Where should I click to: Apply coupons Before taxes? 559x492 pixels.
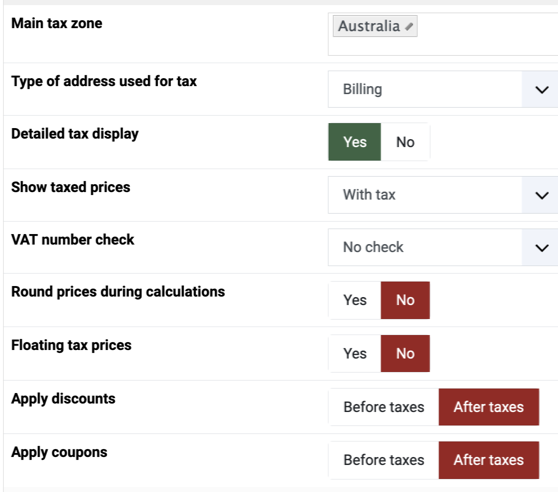384,460
